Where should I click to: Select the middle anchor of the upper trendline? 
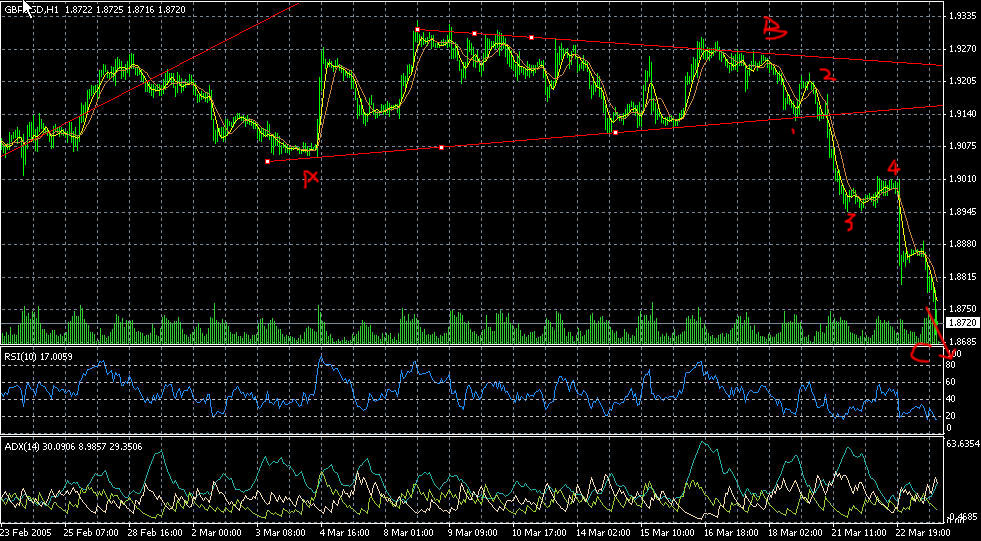coord(474,33)
